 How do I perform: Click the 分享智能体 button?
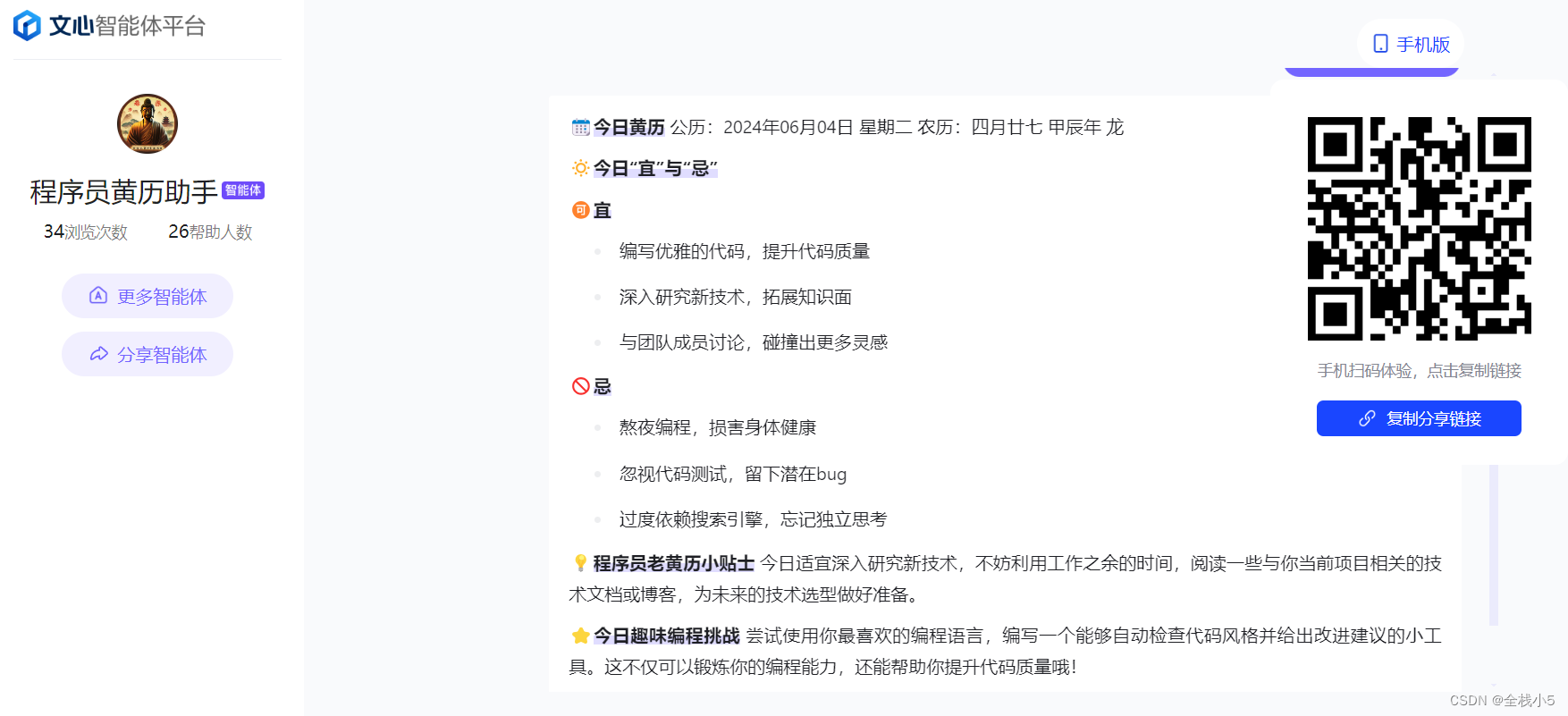click(x=148, y=354)
